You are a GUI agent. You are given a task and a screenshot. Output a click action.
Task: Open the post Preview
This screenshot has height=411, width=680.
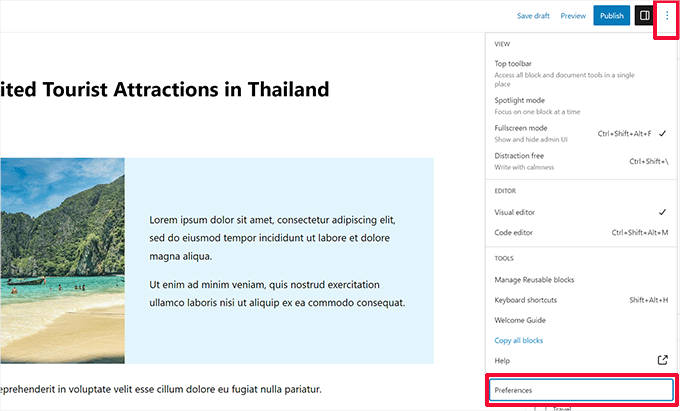tap(573, 16)
